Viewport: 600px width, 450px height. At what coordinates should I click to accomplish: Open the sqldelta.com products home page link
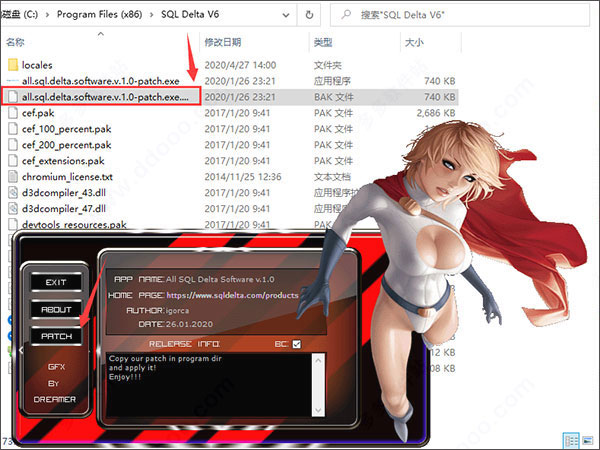tap(232, 295)
